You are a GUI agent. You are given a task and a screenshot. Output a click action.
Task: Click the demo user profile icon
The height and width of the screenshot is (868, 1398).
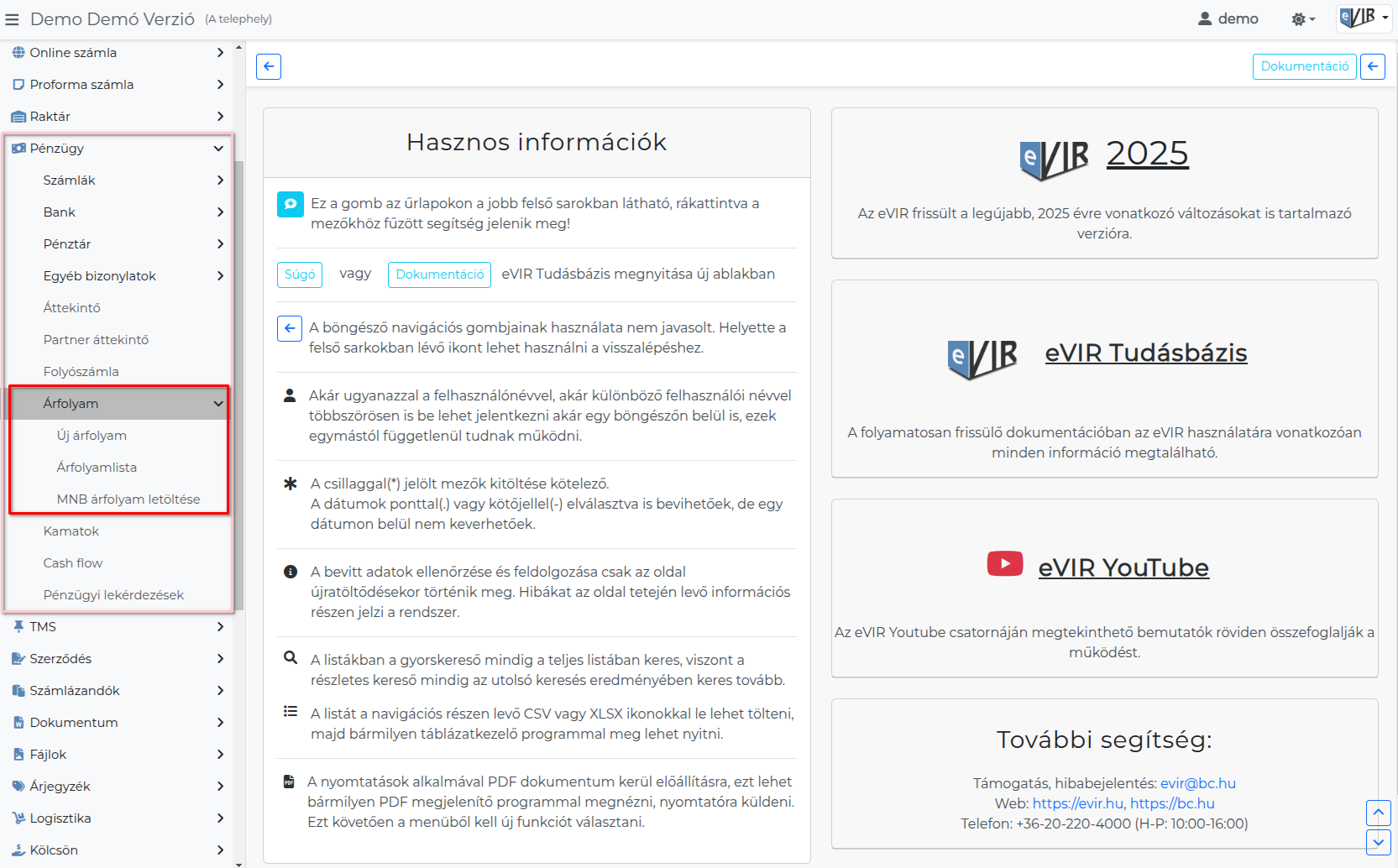point(1205,18)
